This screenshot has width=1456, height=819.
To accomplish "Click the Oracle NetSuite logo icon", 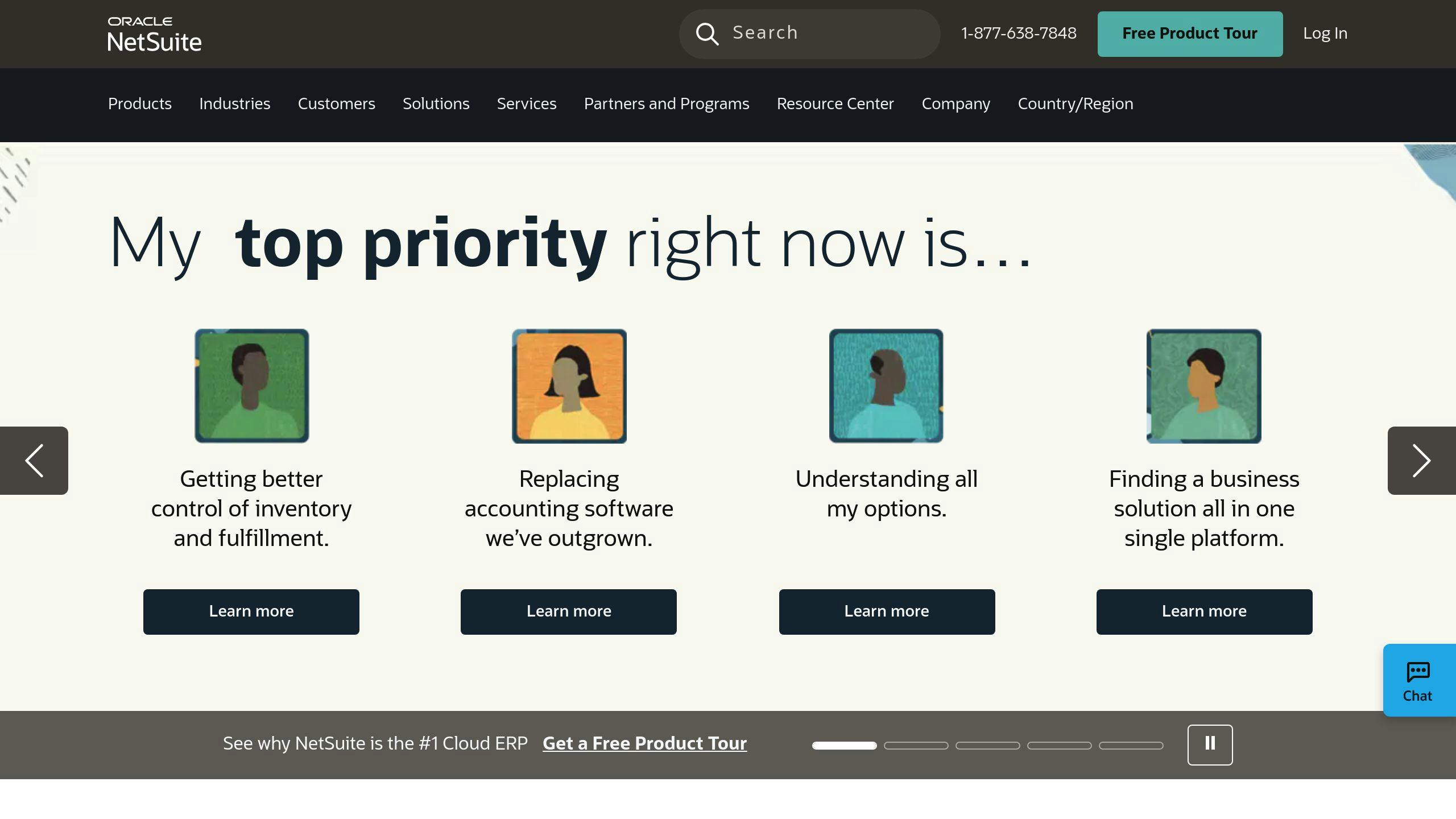I will click(x=155, y=34).
